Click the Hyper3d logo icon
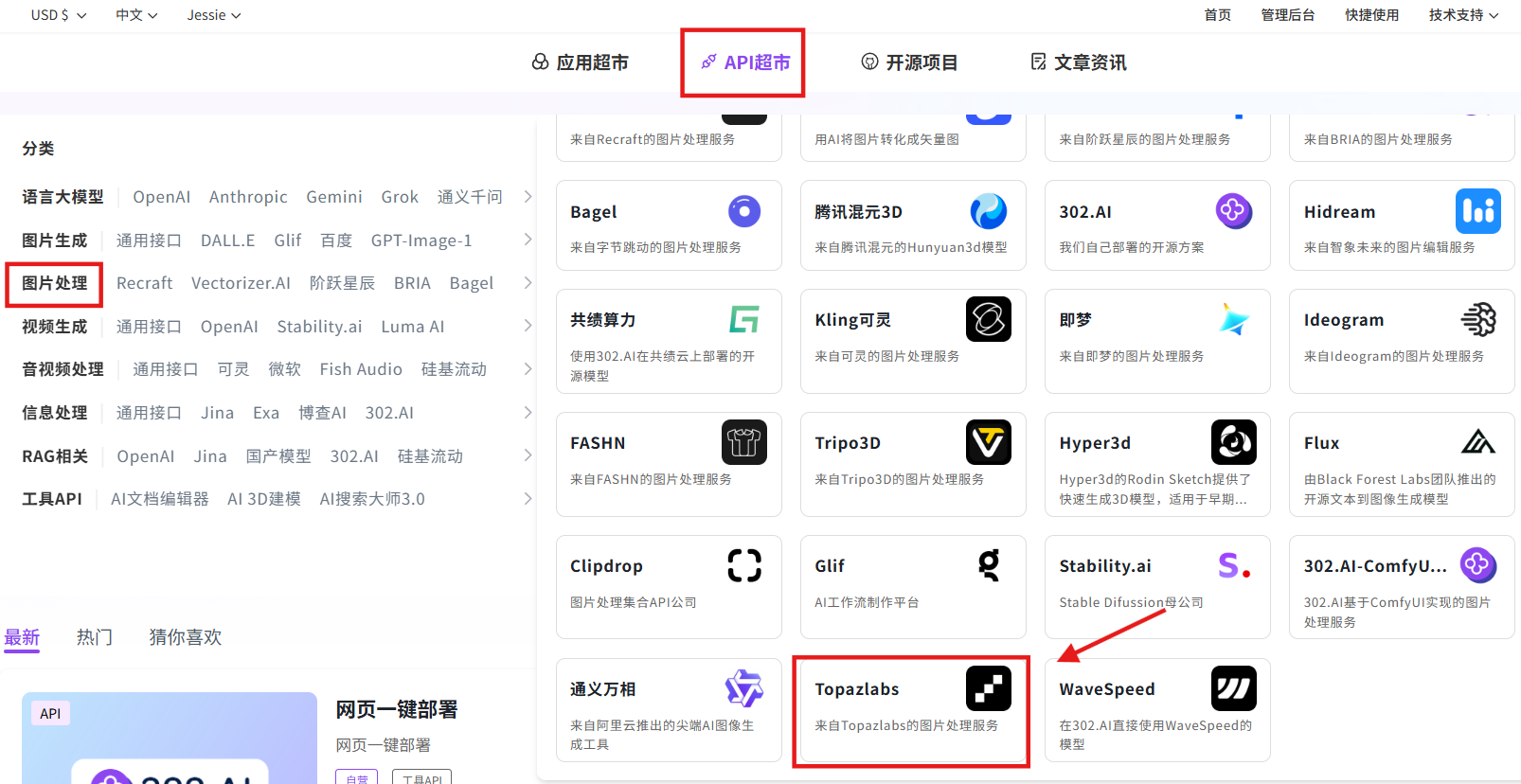The width and height of the screenshot is (1521, 784). click(x=1233, y=442)
